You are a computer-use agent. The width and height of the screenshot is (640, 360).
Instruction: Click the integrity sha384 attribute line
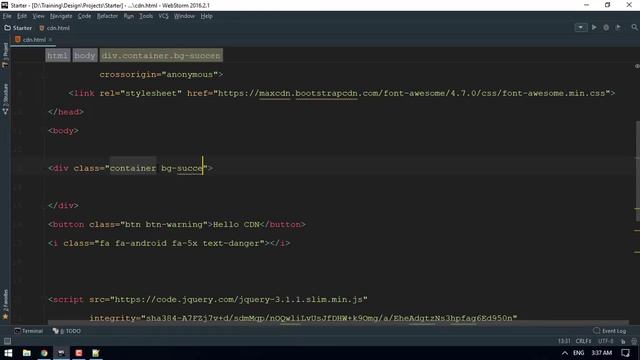coord(303,318)
